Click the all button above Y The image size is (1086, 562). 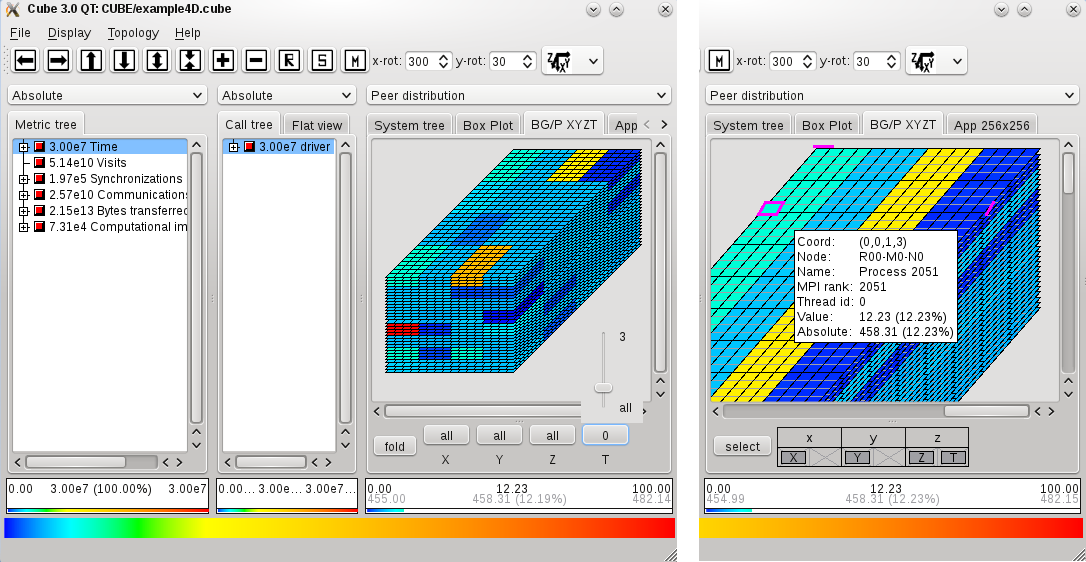point(499,435)
